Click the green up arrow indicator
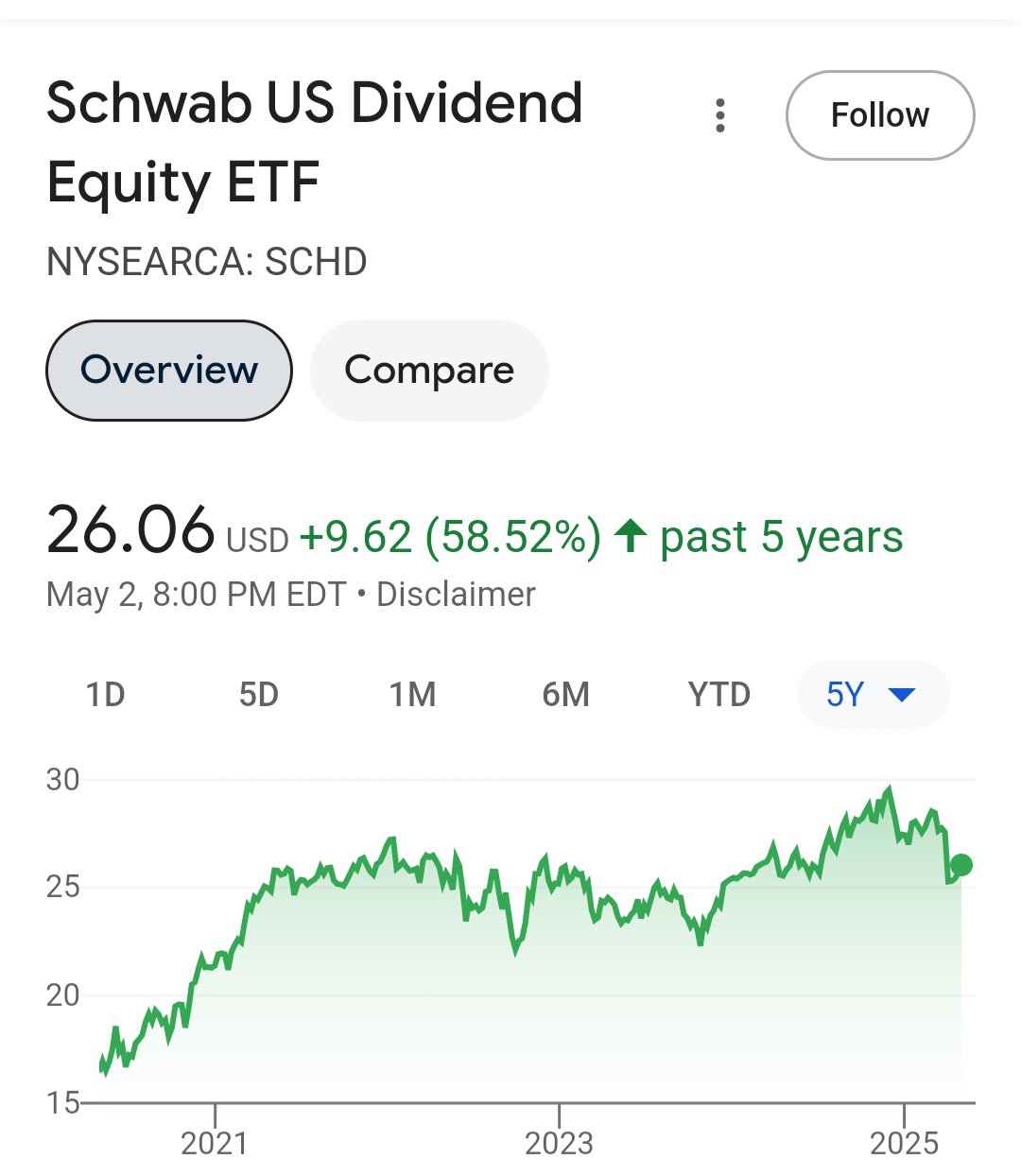Viewport: 1021px width, 1176px height. coord(631,536)
